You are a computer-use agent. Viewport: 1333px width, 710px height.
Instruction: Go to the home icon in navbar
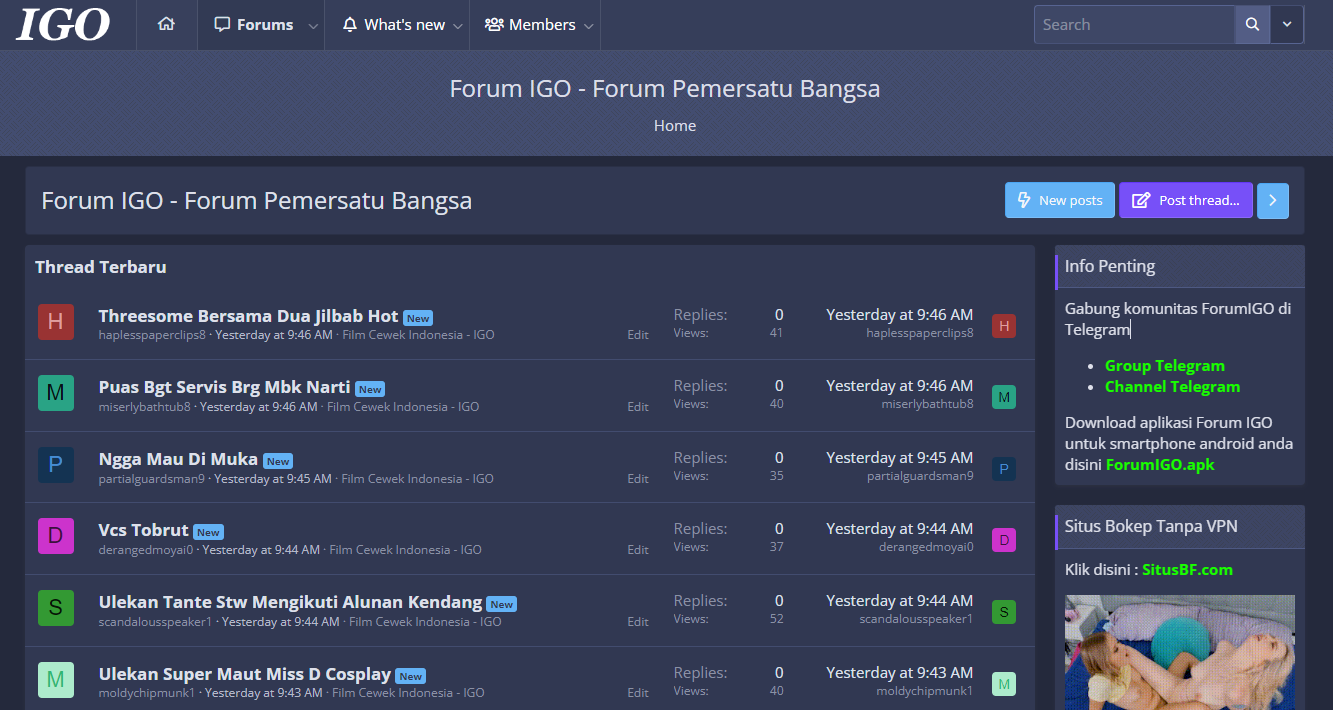click(166, 24)
